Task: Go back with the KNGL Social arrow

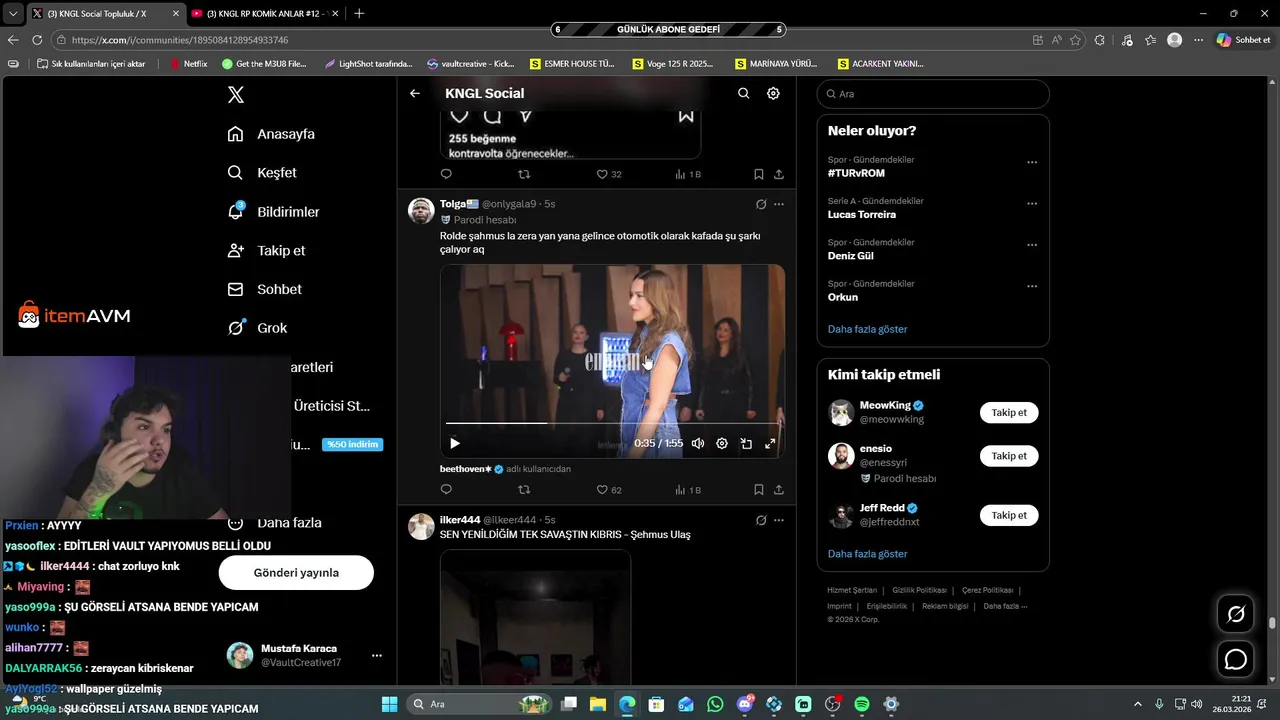Action: coord(415,93)
